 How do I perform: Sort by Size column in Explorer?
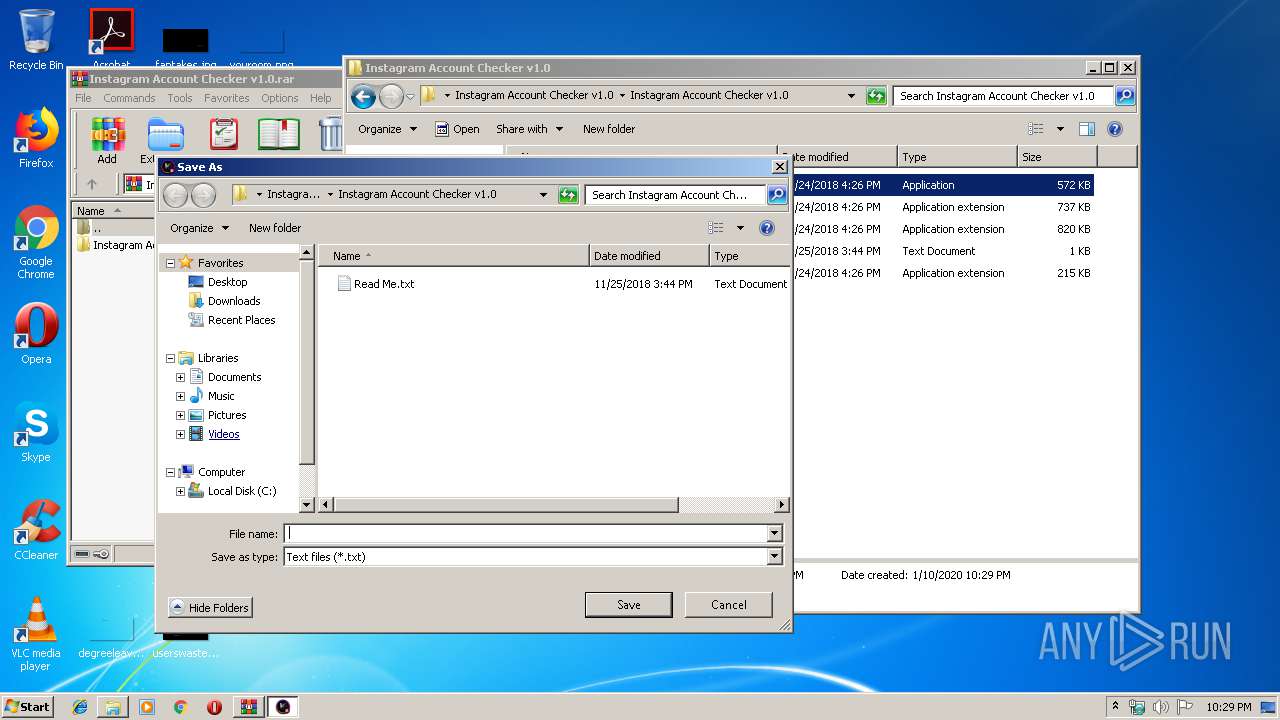click(x=1057, y=157)
